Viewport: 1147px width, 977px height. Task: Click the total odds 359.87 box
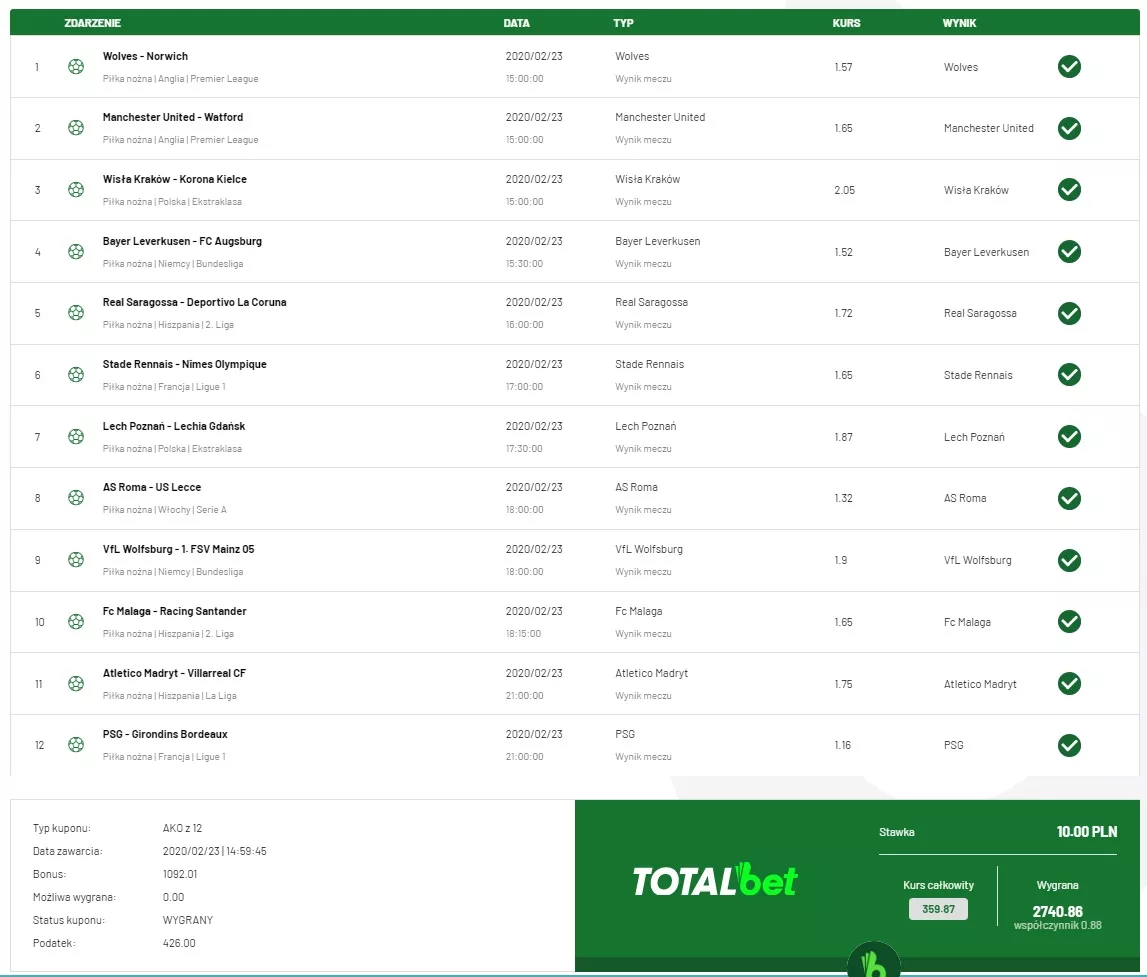[x=938, y=909]
